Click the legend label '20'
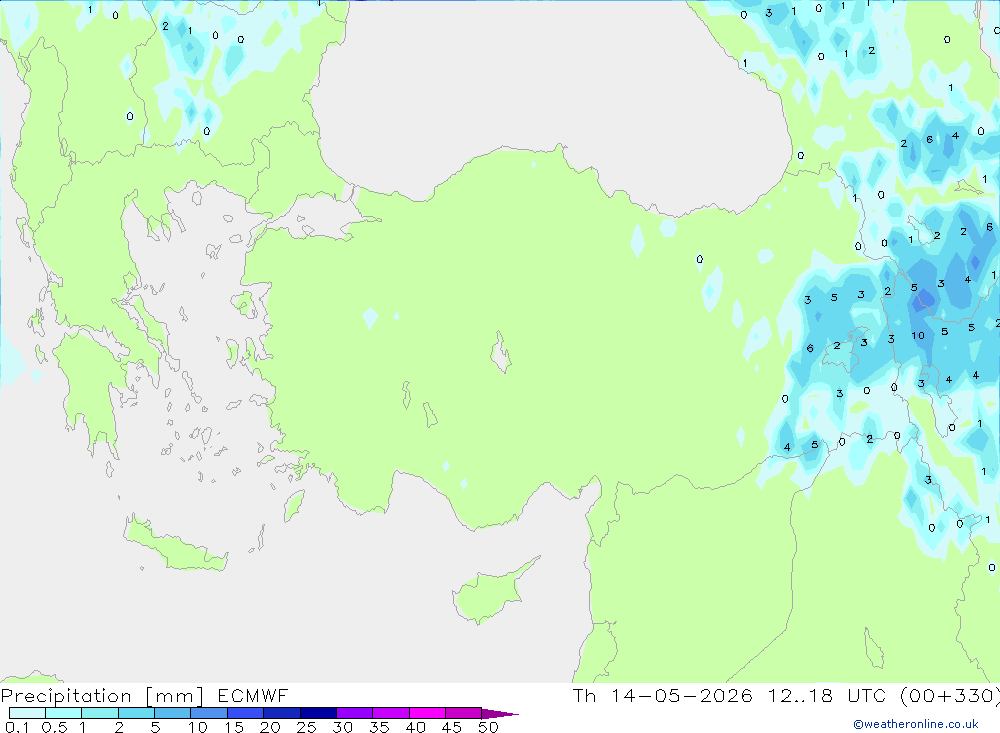Image resolution: width=1000 pixels, height=733 pixels. [270, 727]
